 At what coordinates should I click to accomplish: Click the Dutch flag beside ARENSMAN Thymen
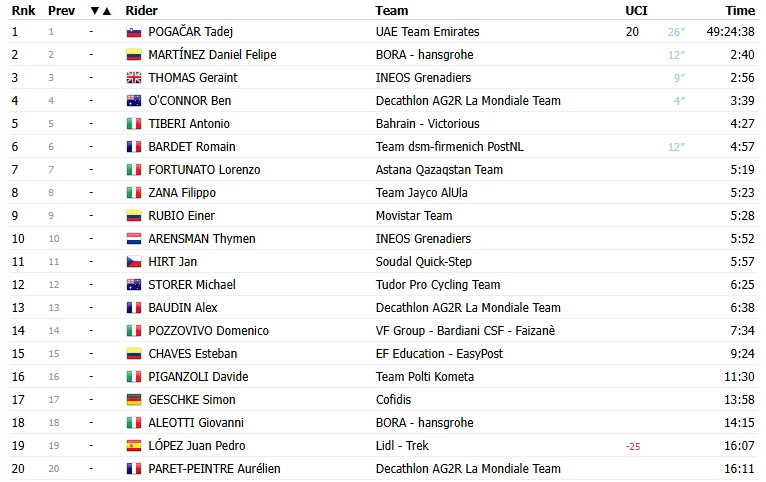tap(134, 239)
